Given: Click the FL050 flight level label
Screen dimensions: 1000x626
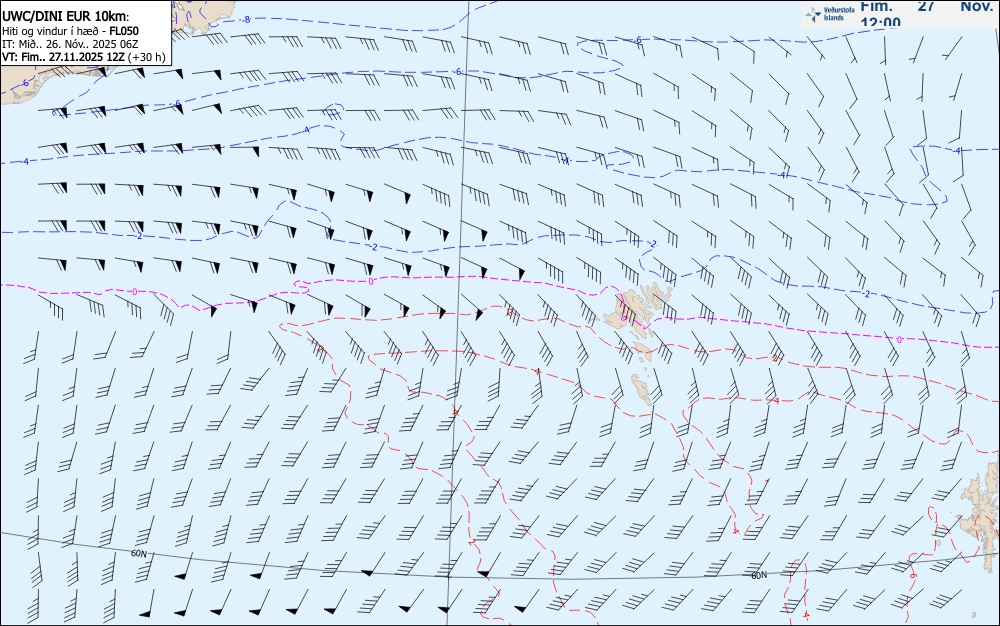Looking at the screenshot, I should click(124, 31).
